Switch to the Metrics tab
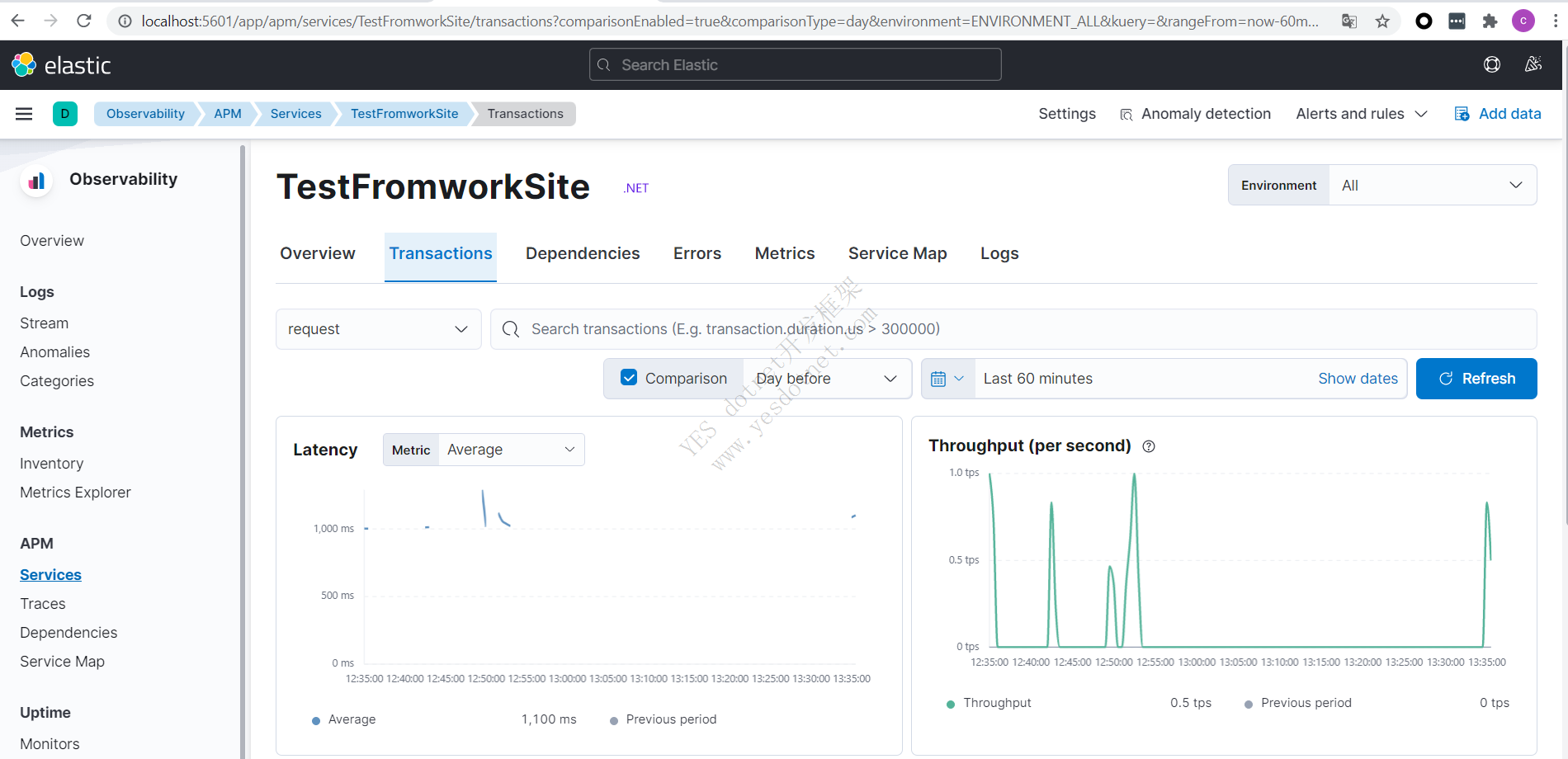This screenshot has width=1568, height=759. (x=785, y=253)
